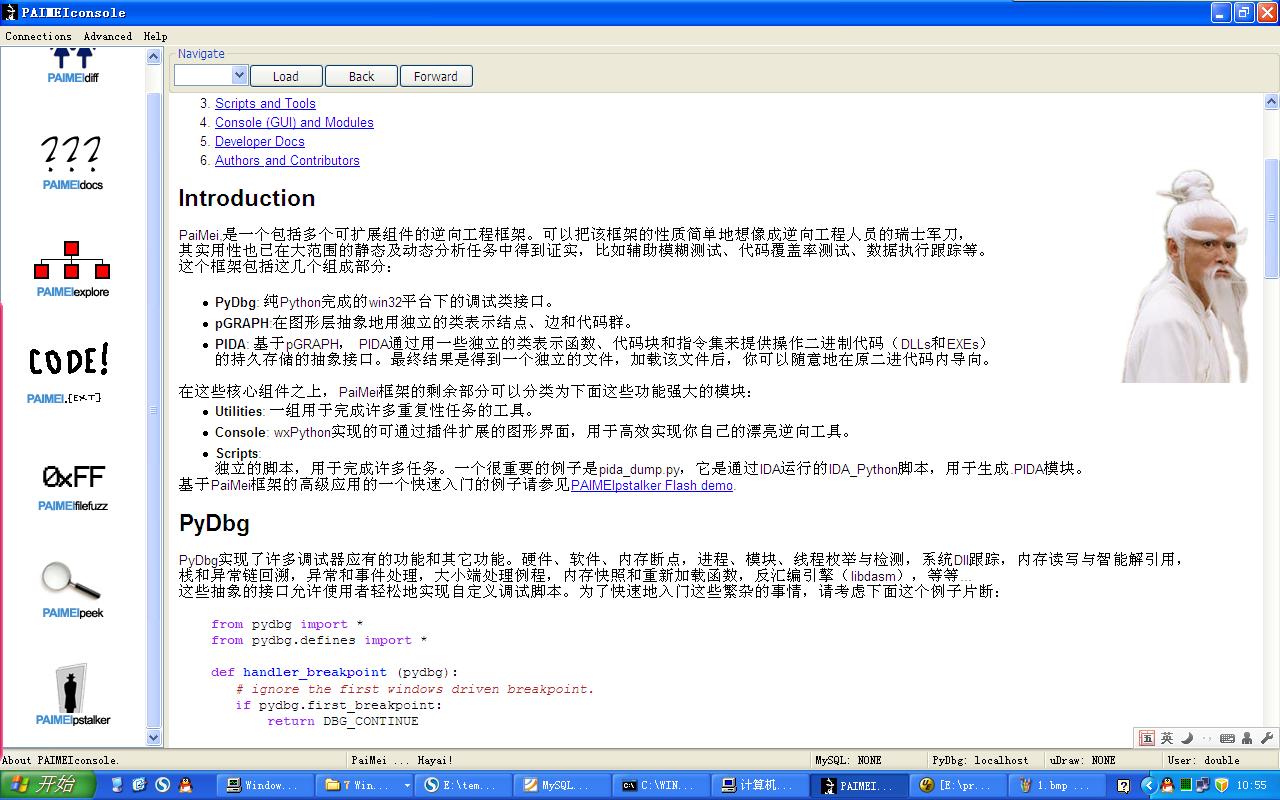Click the Load button
Viewport: 1280px width, 800px height.
click(286, 76)
